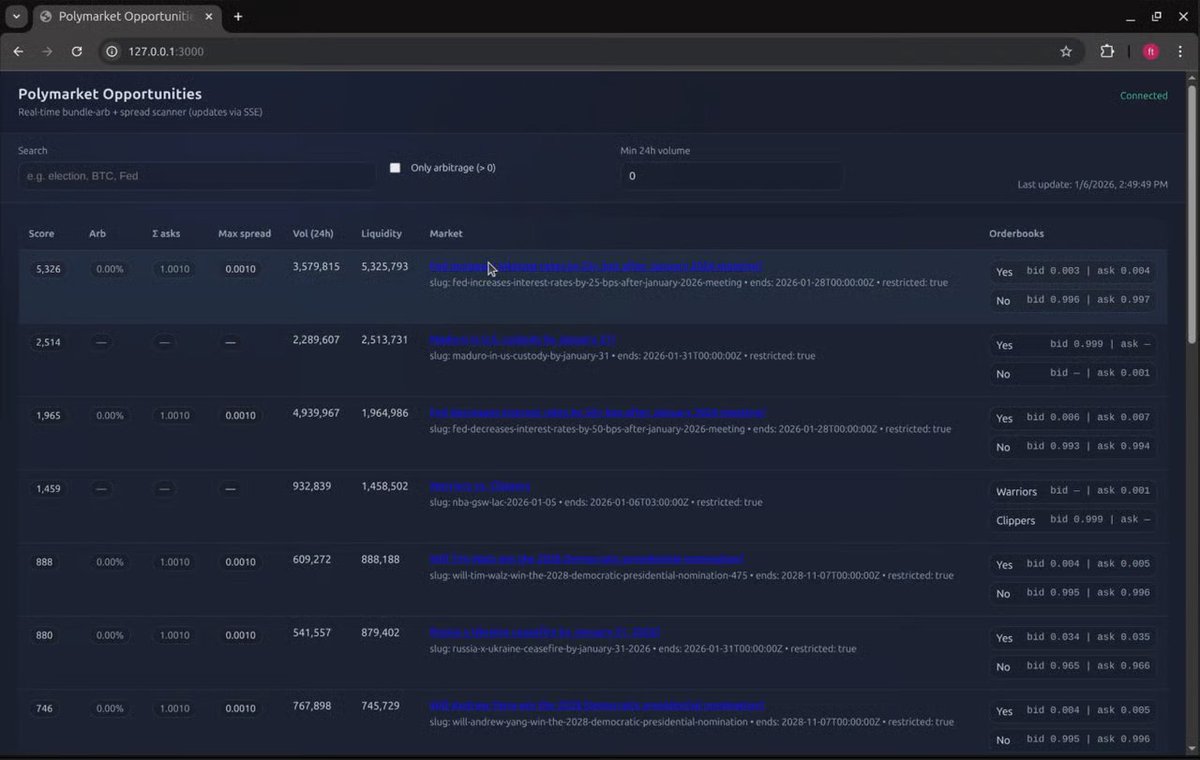Toggle the Only arbitrage checkbox
1200x760 pixels.
tap(395, 168)
